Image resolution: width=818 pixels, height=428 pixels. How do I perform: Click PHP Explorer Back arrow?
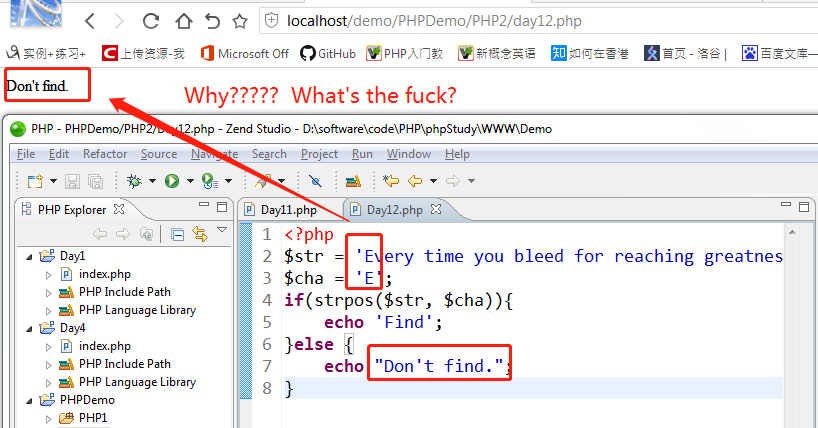click(100, 234)
